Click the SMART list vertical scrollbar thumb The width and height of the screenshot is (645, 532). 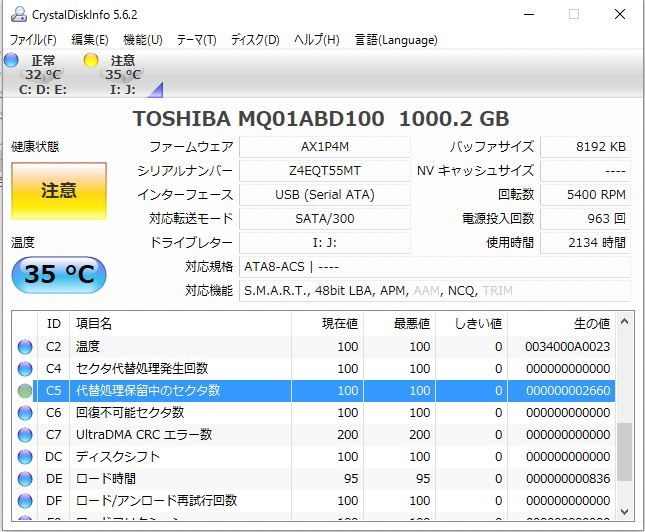click(624, 452)
